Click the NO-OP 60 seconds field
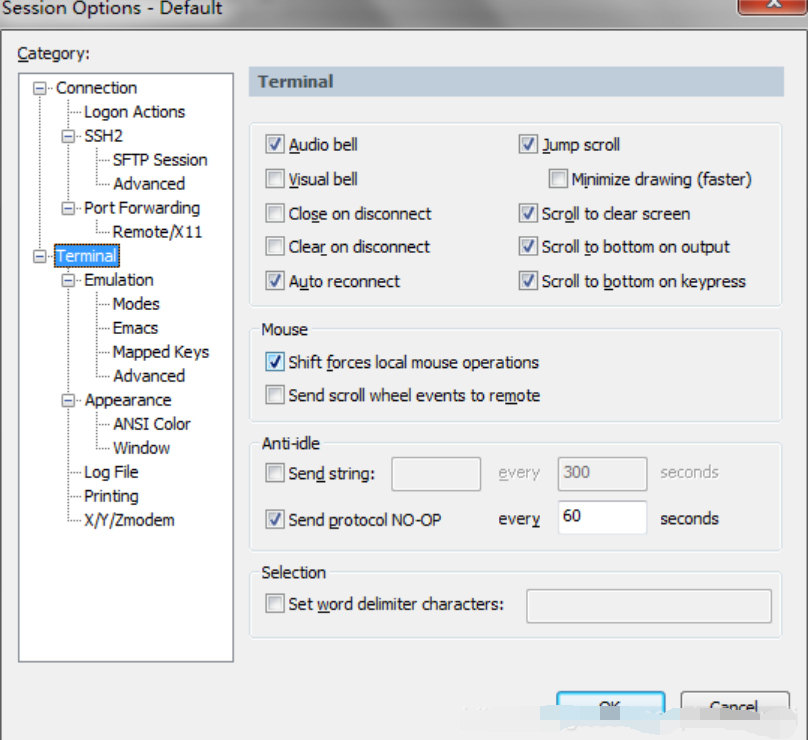Viewport: 808px width, 740px height. (602, 517)
